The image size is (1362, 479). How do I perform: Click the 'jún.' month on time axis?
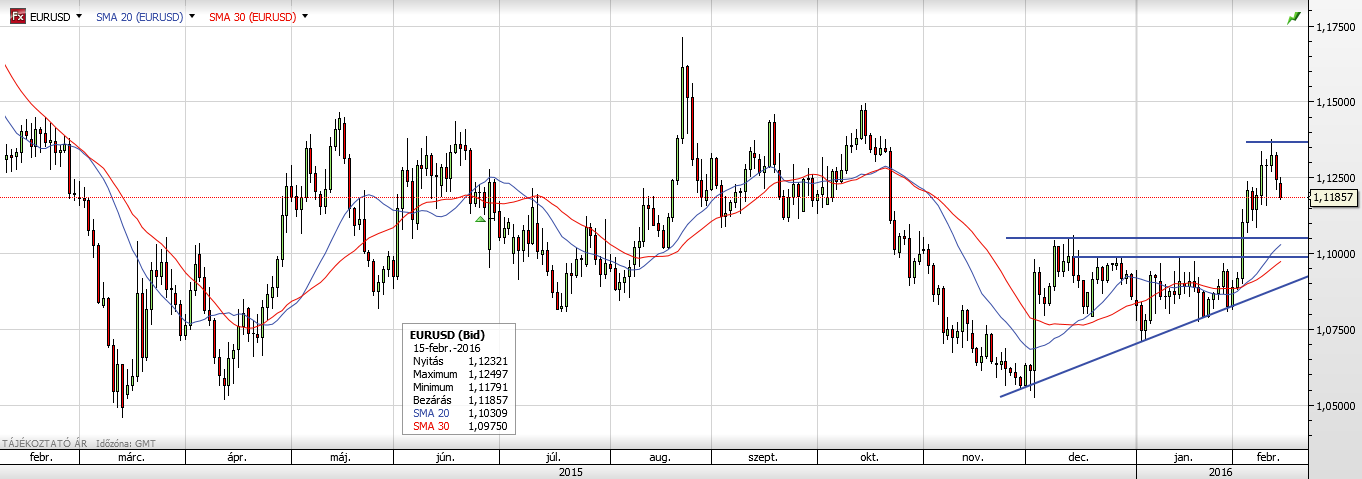[445, 457]
